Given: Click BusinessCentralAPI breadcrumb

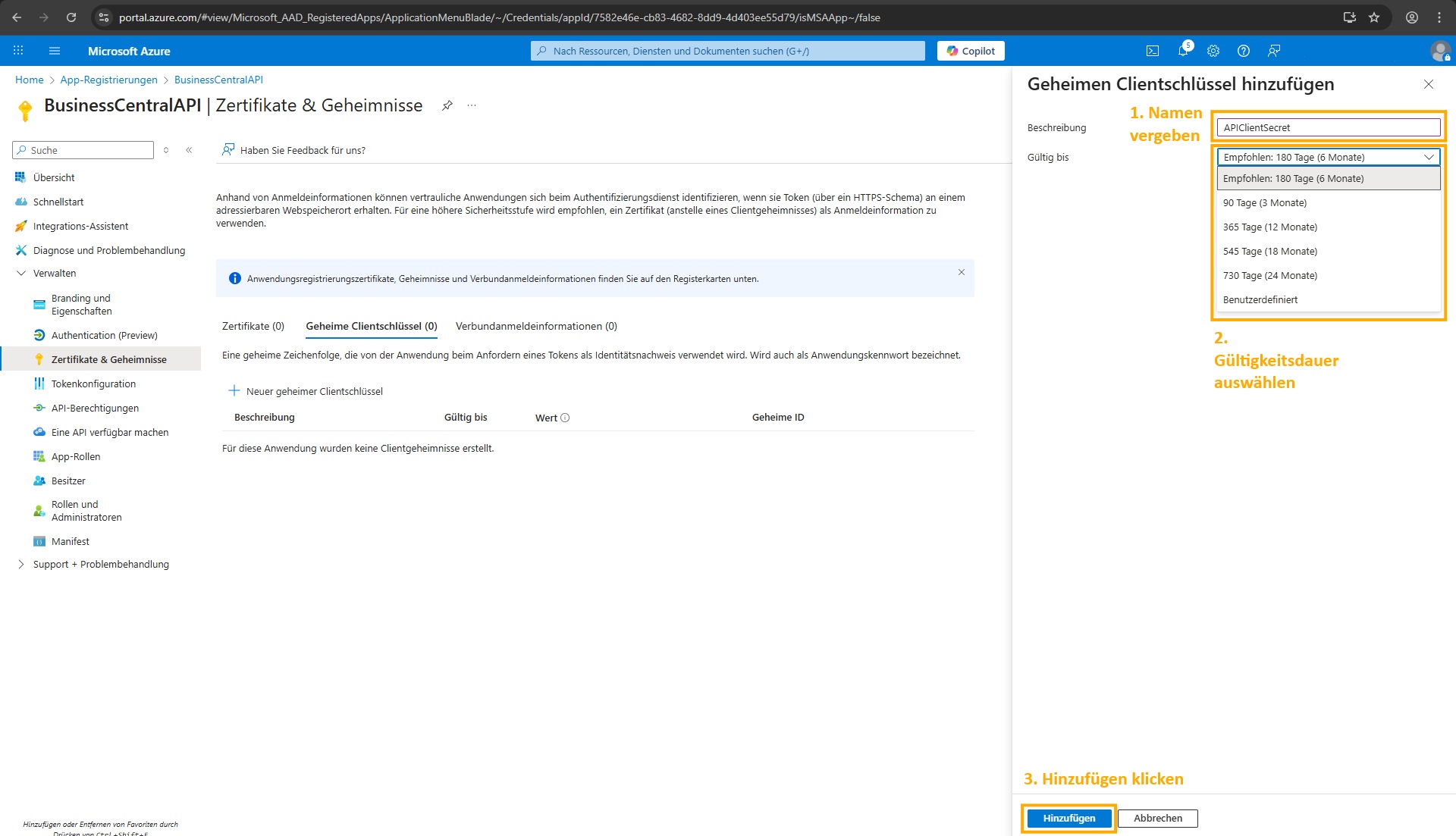Looking at the screenshot, I should pos(218,80).
